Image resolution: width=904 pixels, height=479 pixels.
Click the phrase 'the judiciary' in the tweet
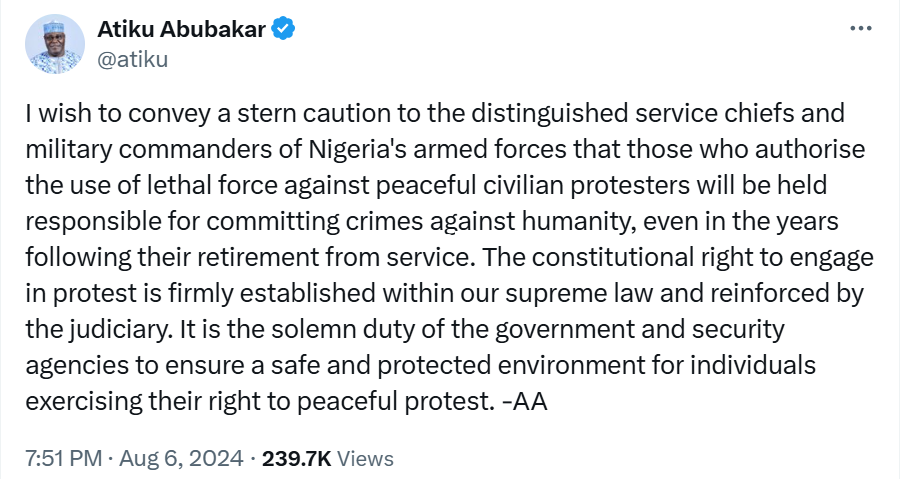[x=98, y=330]
